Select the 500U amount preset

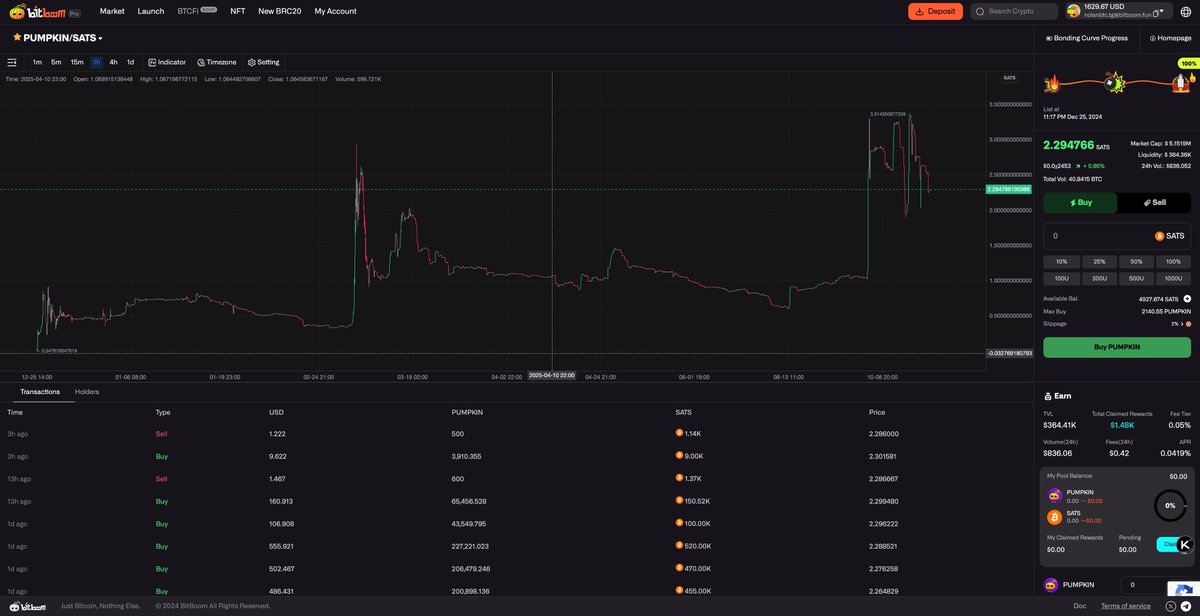click(1136, 278)
